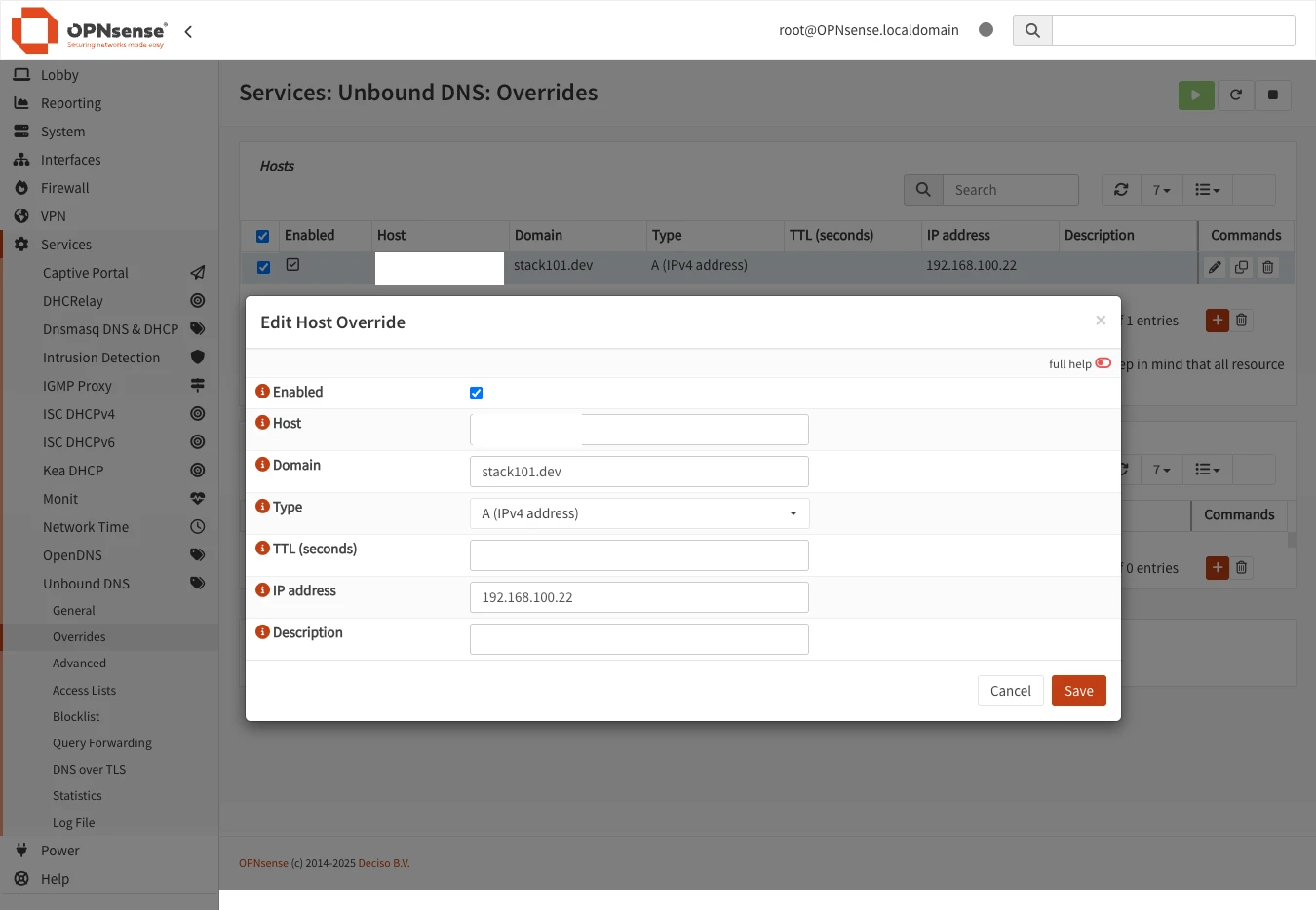1316x910 pixels.
Task: Apply changes with the green play icon
Action: (1196, 95)
